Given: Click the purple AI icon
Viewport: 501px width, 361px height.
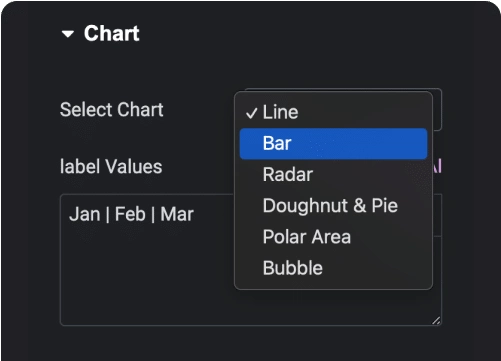Looking at the screenshot, I should [x=437, y=166].
